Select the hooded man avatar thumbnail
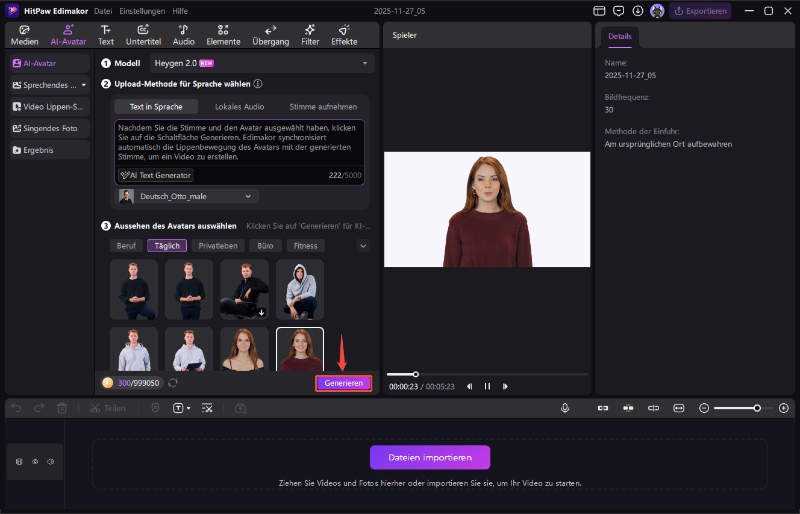Image resolution: width=800 pixels, height=514 pixels. tap(300, 289)
